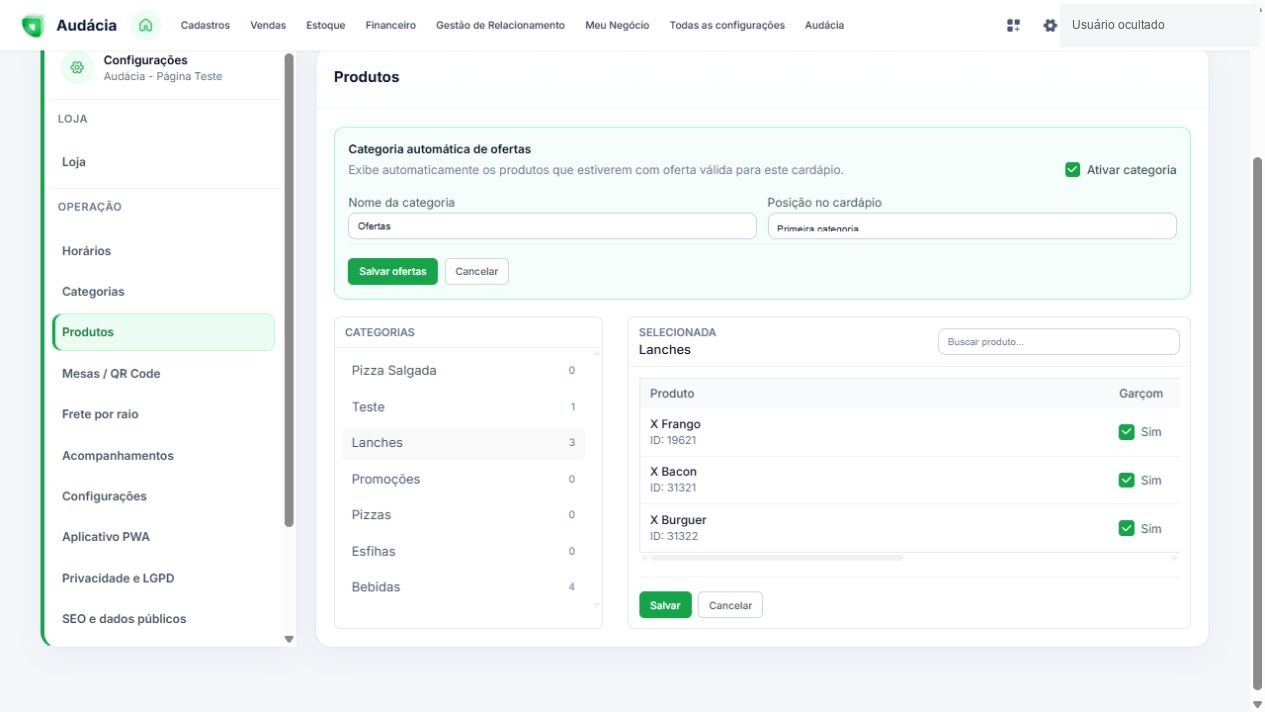1265x712 pixels.
Task: Go to the home icon beside Audácia
Action: 147,25
